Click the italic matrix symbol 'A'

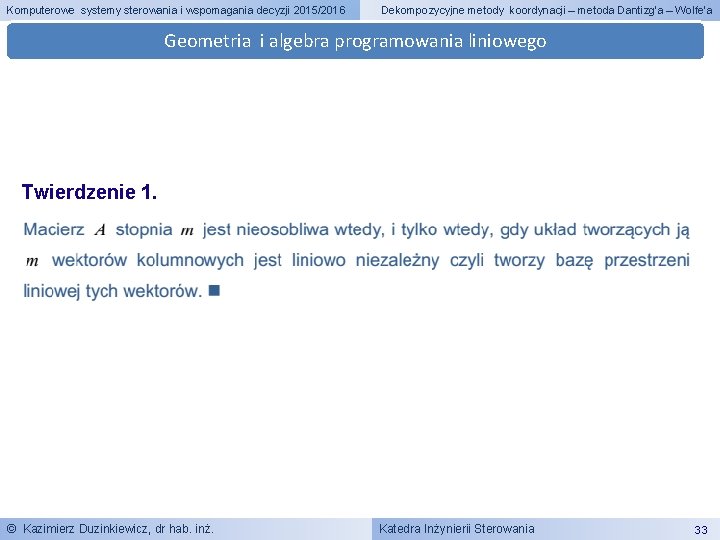point(100,230)
